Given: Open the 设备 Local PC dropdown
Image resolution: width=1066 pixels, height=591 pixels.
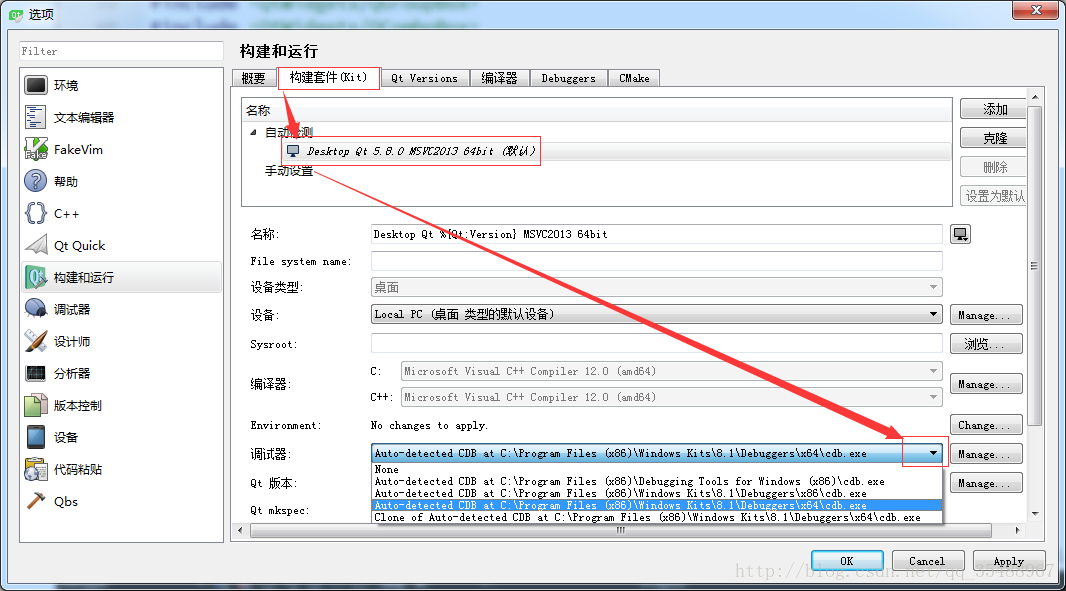Looking at the screenshot, I should point(657,314).
